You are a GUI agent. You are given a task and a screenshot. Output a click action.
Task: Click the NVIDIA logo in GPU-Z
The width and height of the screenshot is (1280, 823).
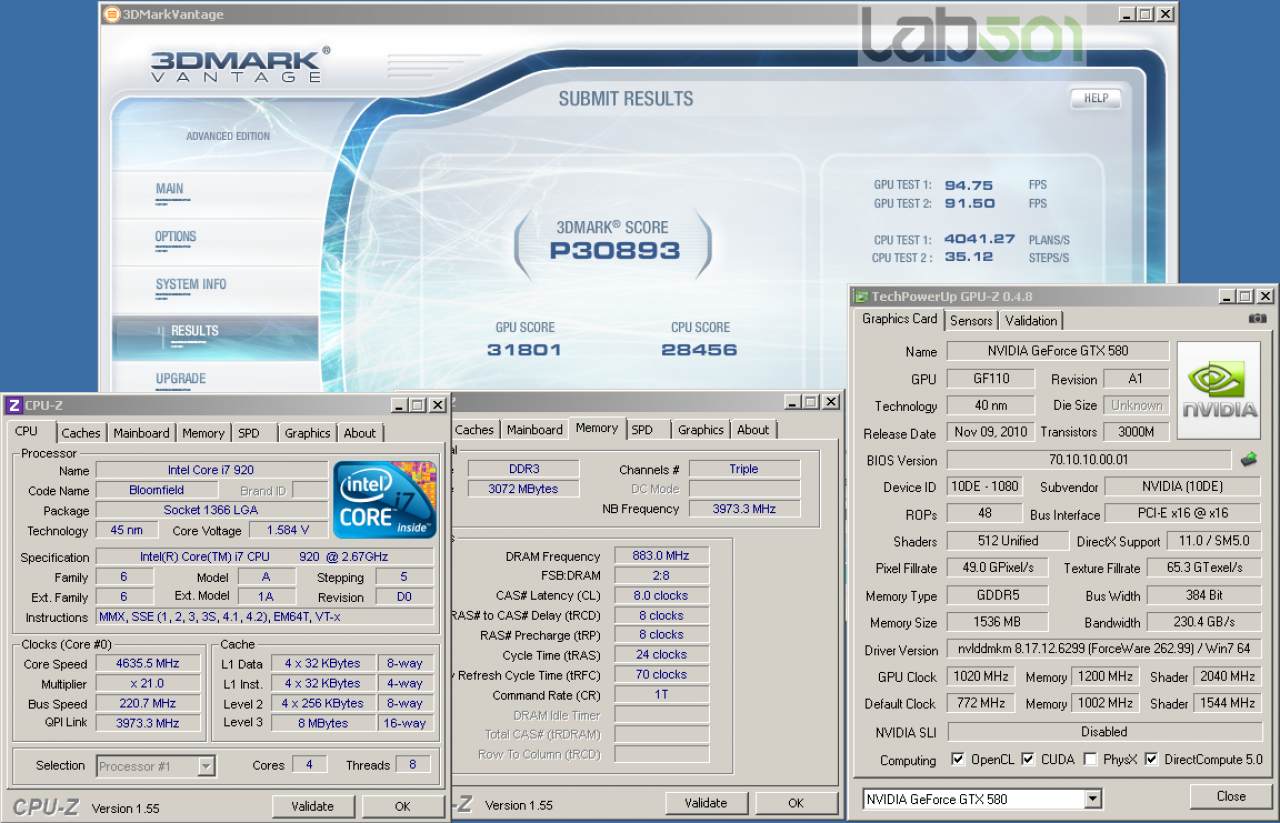click(x=1219, y=391)
